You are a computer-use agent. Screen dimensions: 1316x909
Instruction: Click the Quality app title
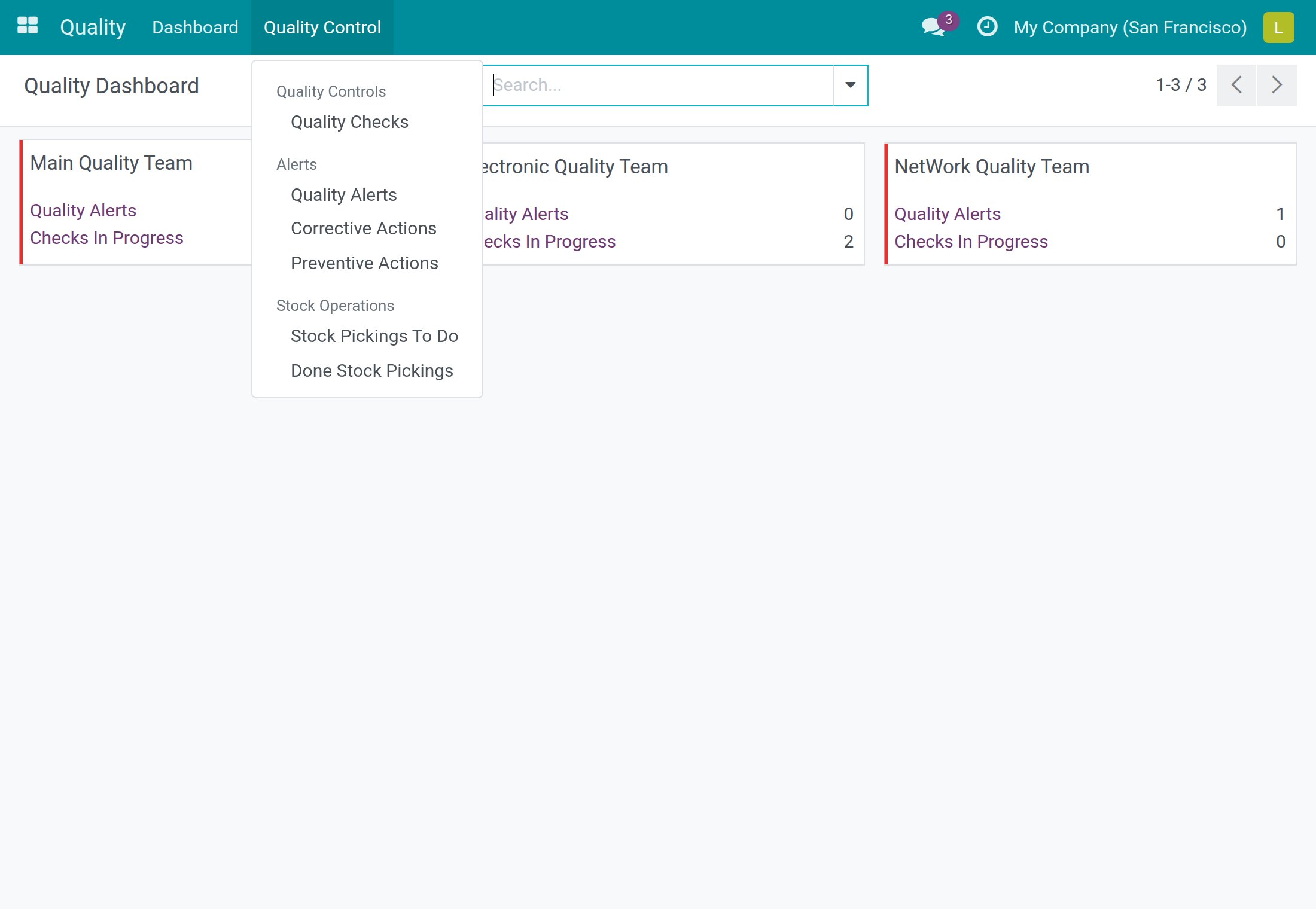[93, 28]
